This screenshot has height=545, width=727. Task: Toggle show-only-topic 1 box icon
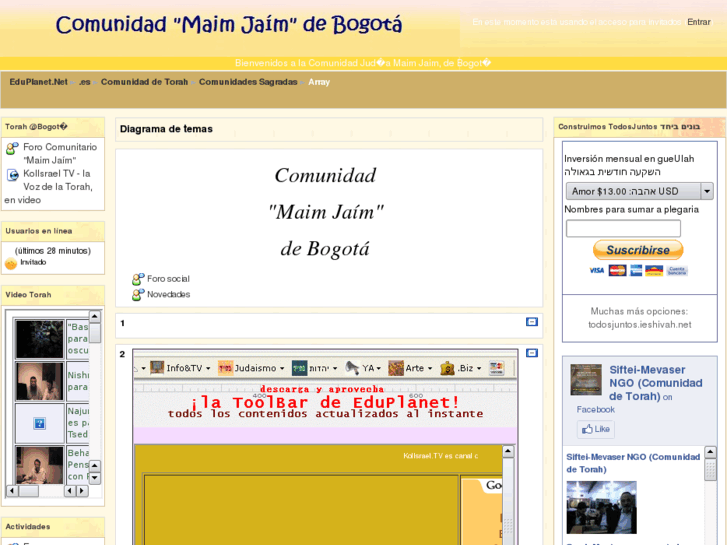pyautogui.click(x=532, y=322)
